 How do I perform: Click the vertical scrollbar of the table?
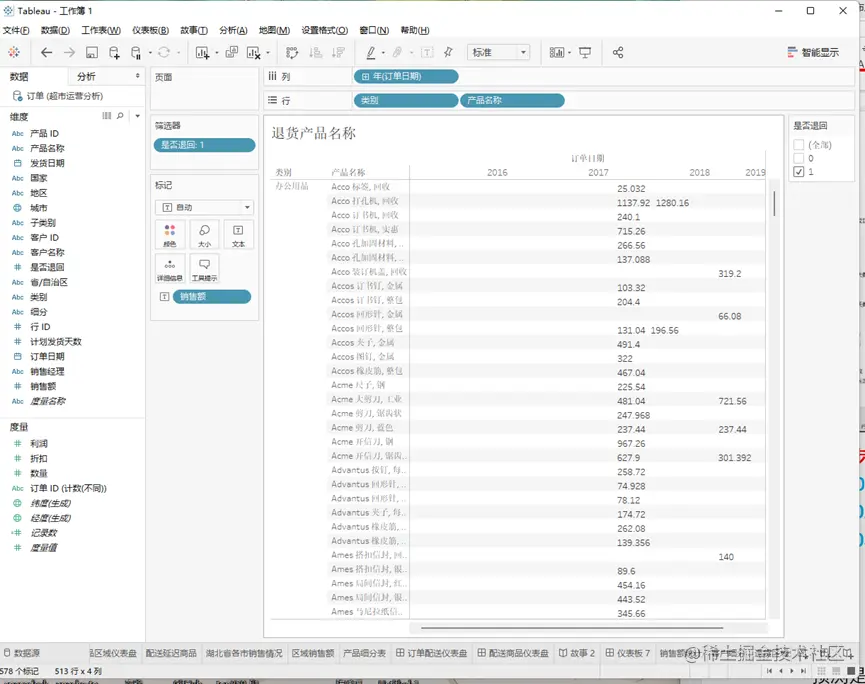click(x=774, y=203)
